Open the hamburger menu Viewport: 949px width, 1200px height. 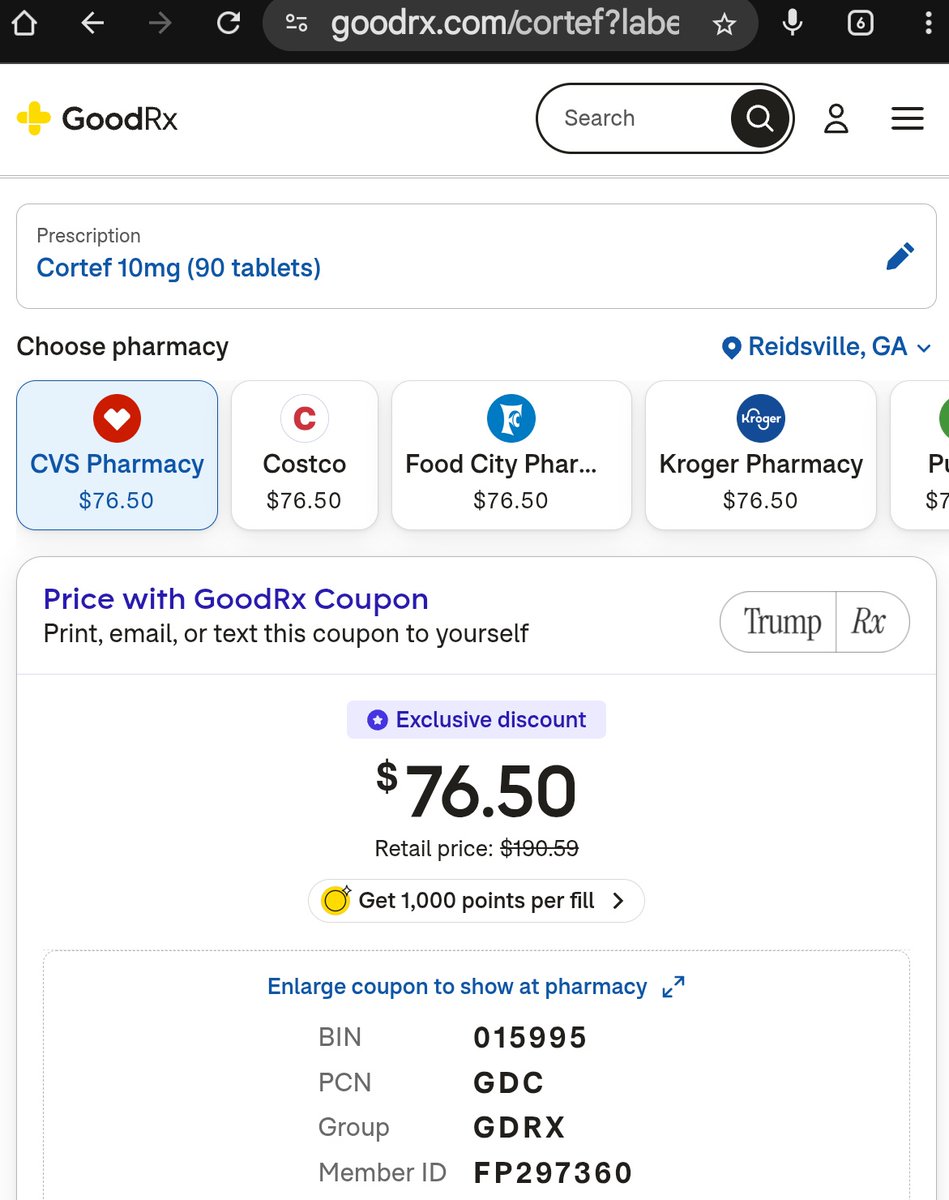(x=907, y=118)
